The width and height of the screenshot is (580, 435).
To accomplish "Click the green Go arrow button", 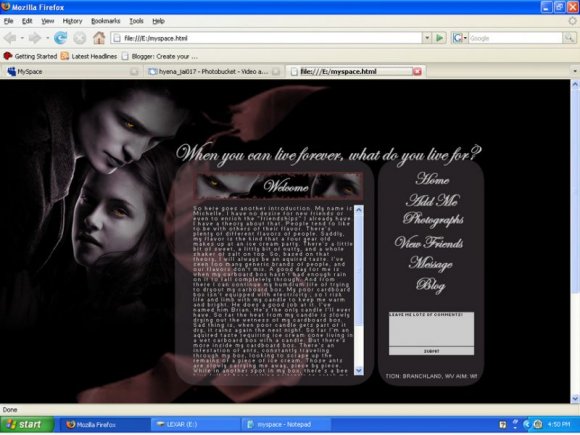I will tap(440, 38).
